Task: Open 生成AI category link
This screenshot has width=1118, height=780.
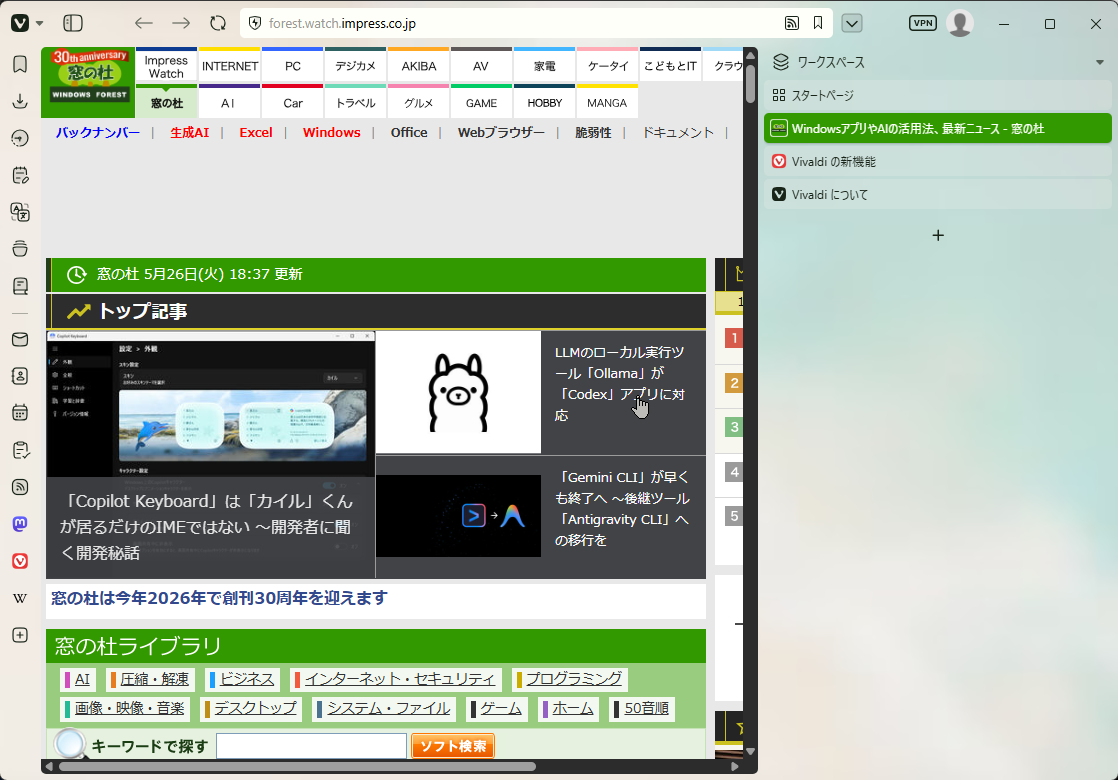Action: point(190,133)
